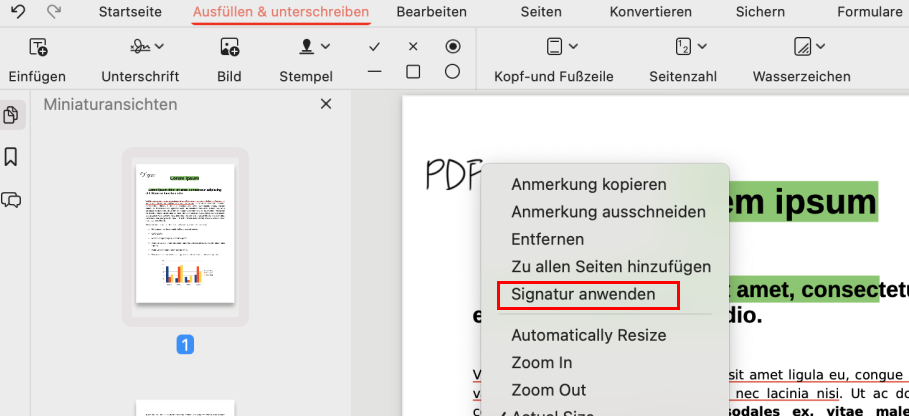This screenshot has width=909, height=416.
Task: Click the Seitenzahl page number icon
Action: 683,46
